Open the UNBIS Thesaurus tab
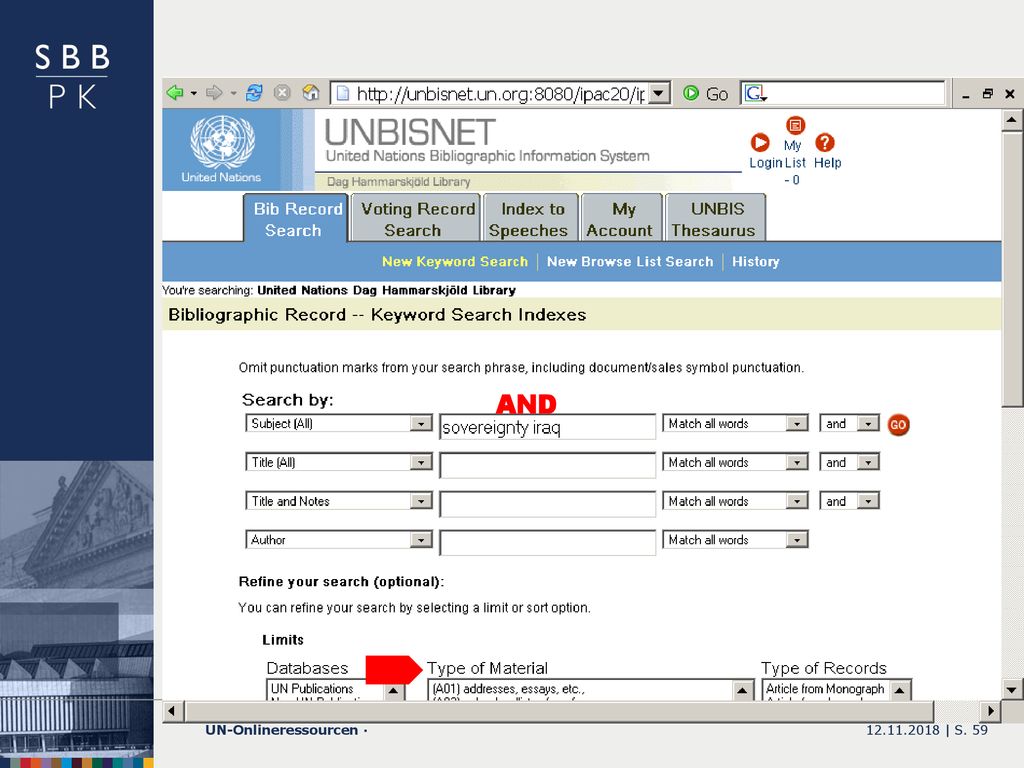Screen dimensions: 1024x768 (715, 219)
